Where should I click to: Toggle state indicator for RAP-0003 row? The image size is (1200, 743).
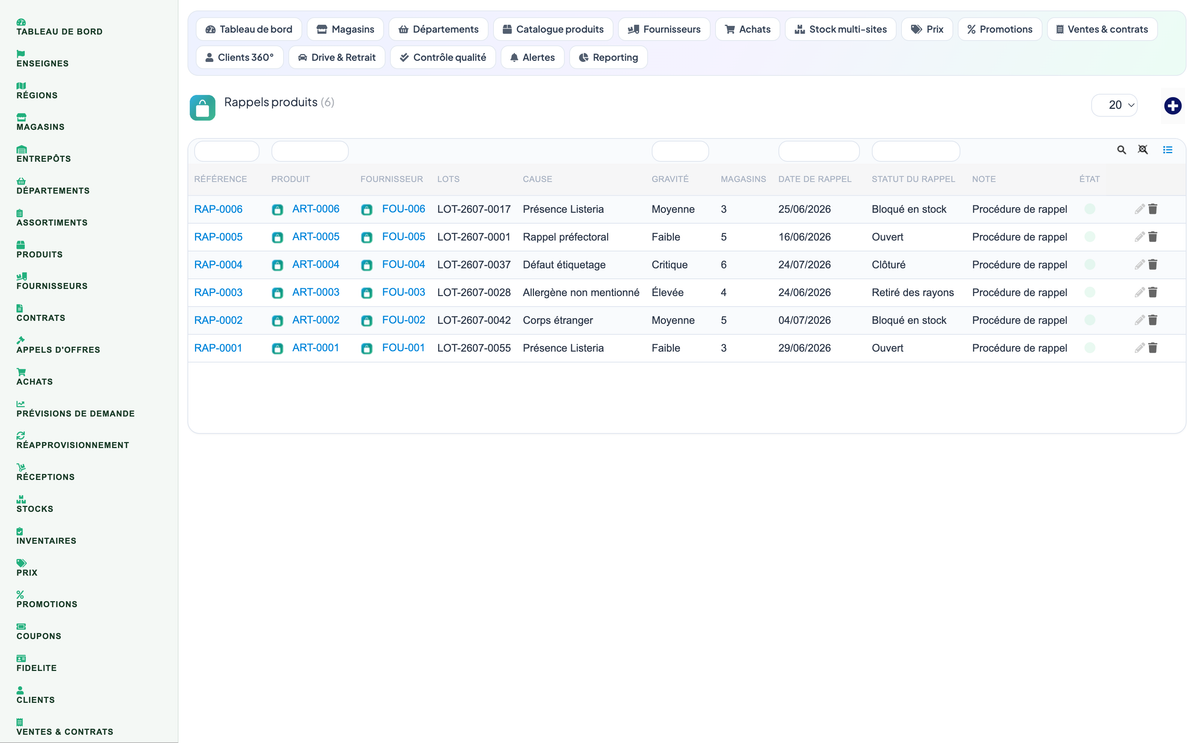coord(1090,293)
